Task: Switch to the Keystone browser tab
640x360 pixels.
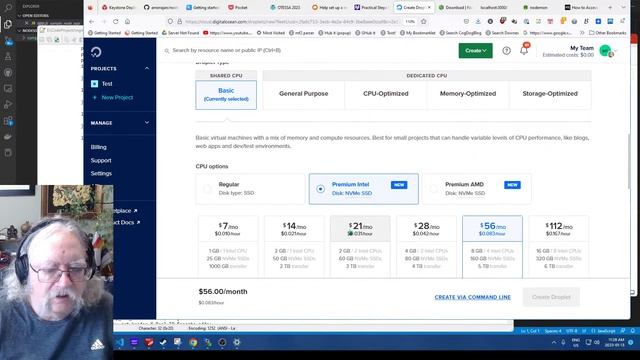Action: (x=118, y=7)
